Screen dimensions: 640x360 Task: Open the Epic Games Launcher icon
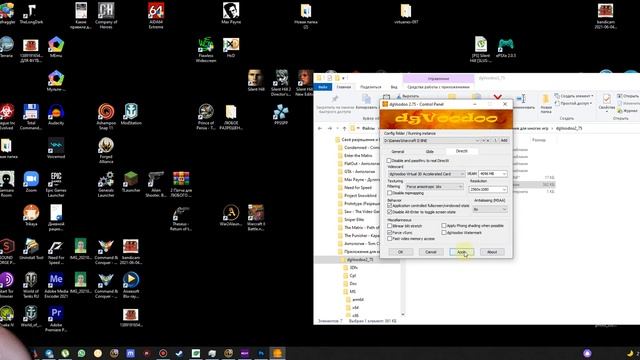pos(56,184)
